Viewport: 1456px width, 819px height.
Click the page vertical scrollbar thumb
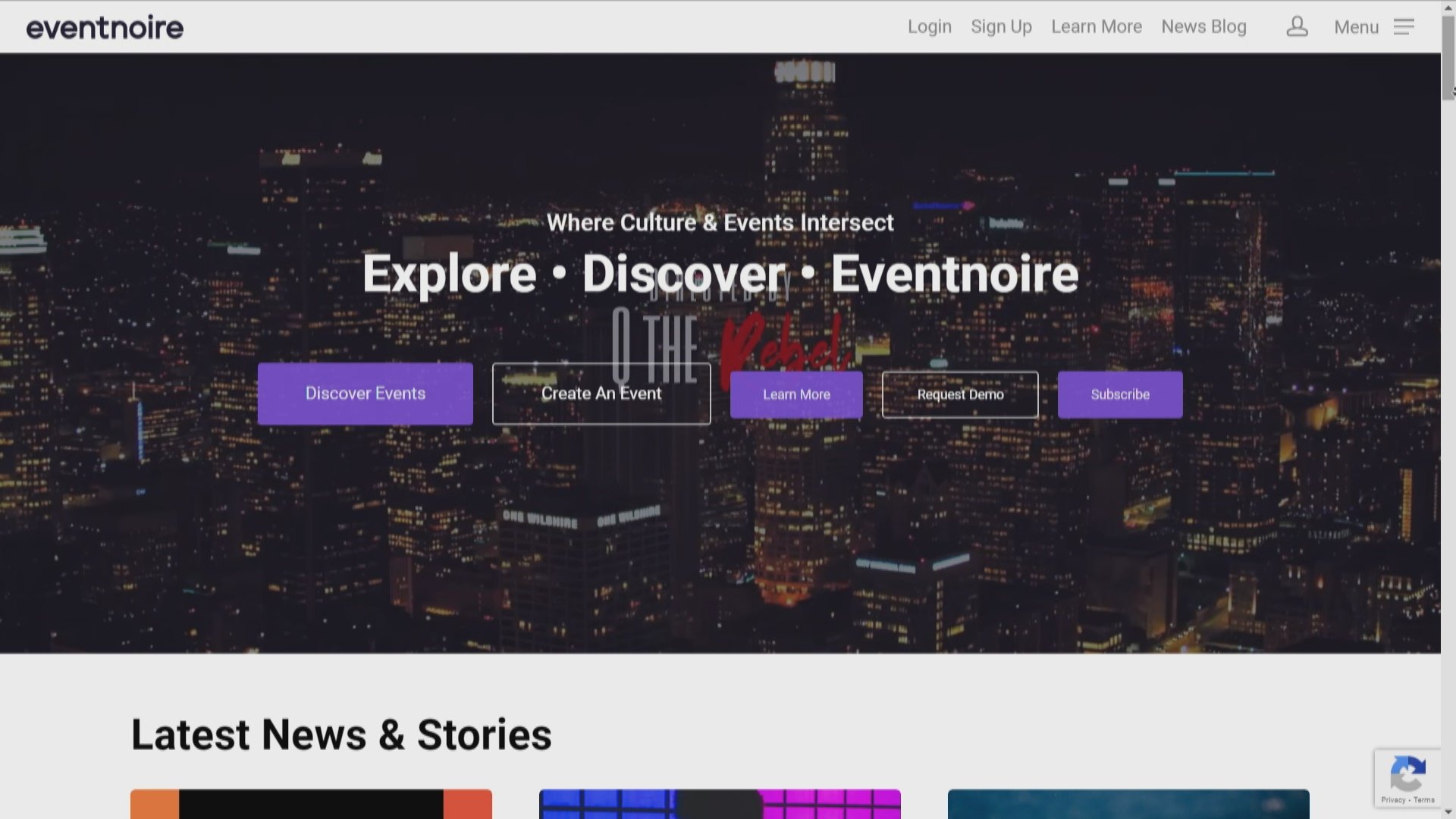pyautogui.click(x=1448, y=57)
